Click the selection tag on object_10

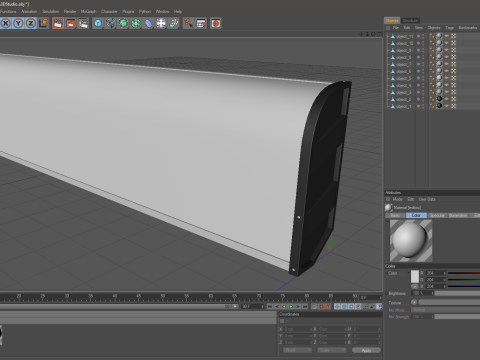[x=447, y=43]
